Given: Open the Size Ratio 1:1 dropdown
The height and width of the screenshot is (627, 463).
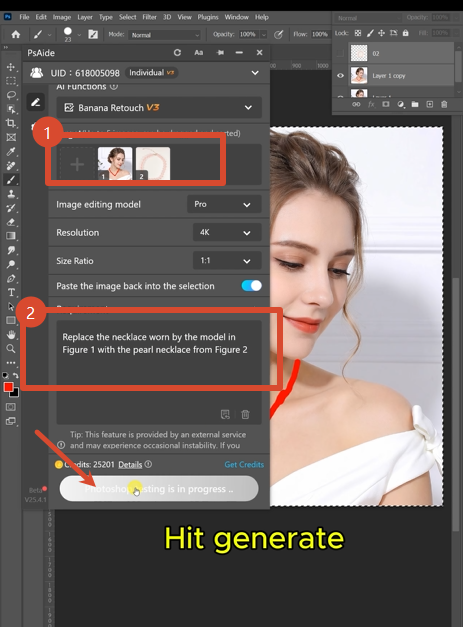Looking at the screenshot, I should tap(227, 261).
